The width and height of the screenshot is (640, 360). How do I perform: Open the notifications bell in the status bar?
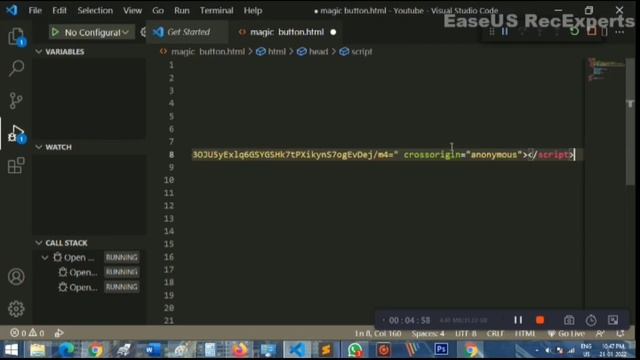pyautogui.click(x=620, y=333)
